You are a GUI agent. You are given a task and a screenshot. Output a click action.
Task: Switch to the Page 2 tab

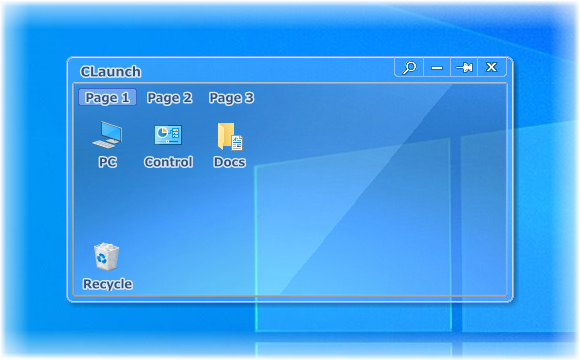(169, 98)
